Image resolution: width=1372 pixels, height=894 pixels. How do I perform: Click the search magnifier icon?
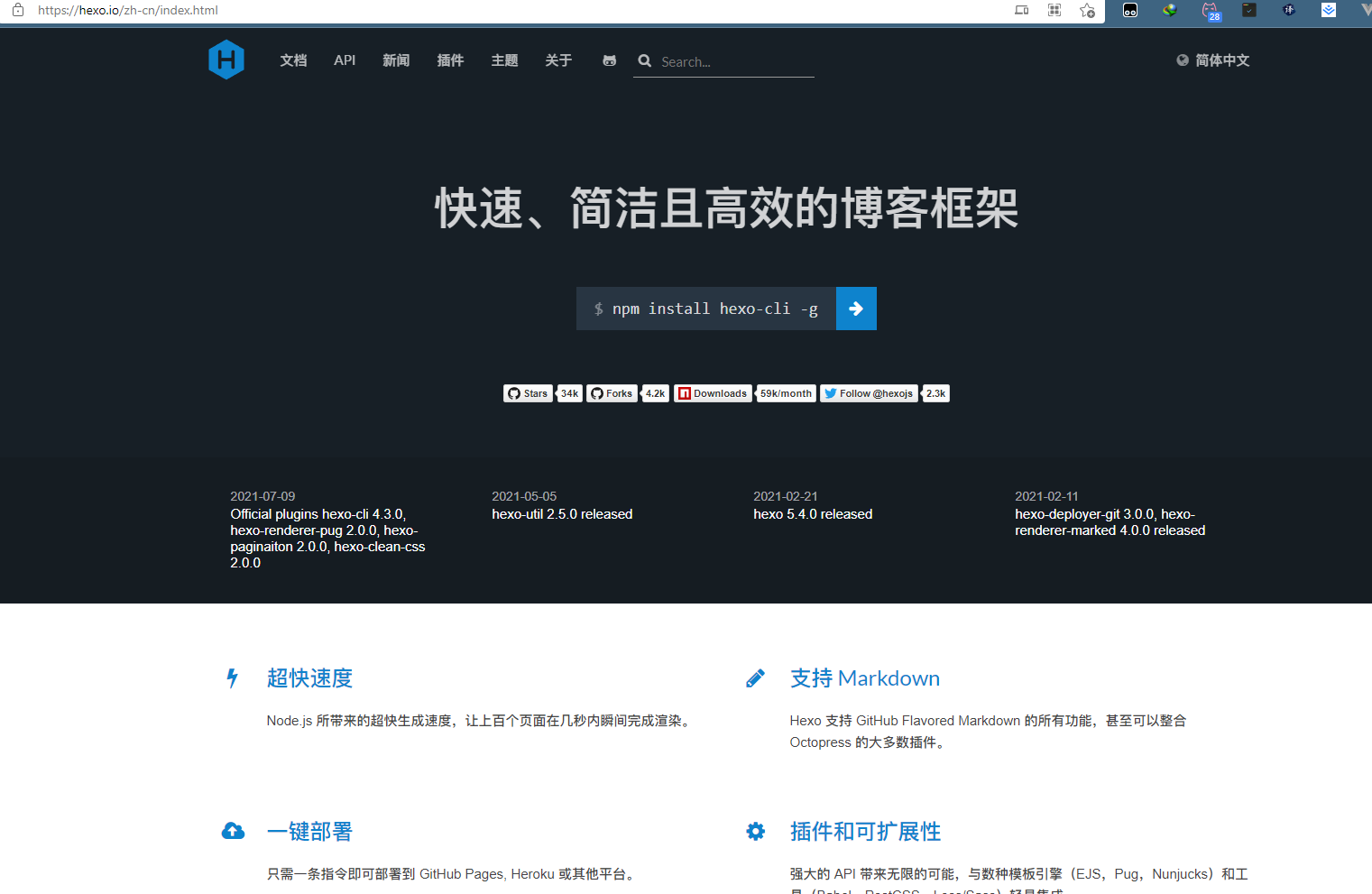point(645,61)
